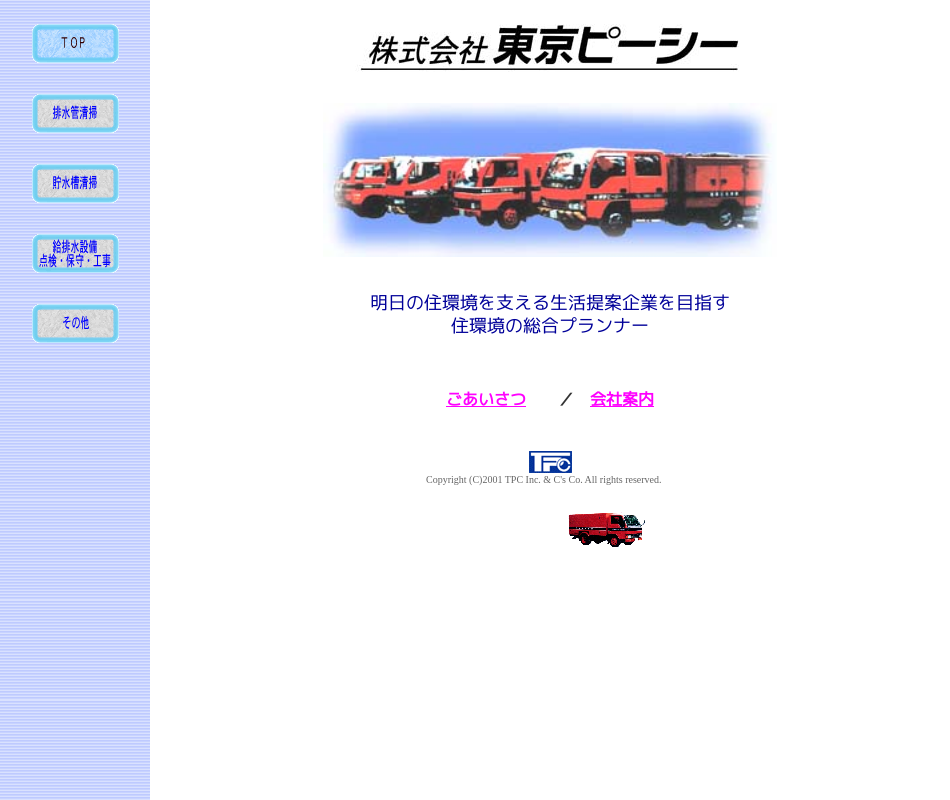This screenshot has width=950, height=800.
Task: Click the slash separator between the links
Action: 566,400
